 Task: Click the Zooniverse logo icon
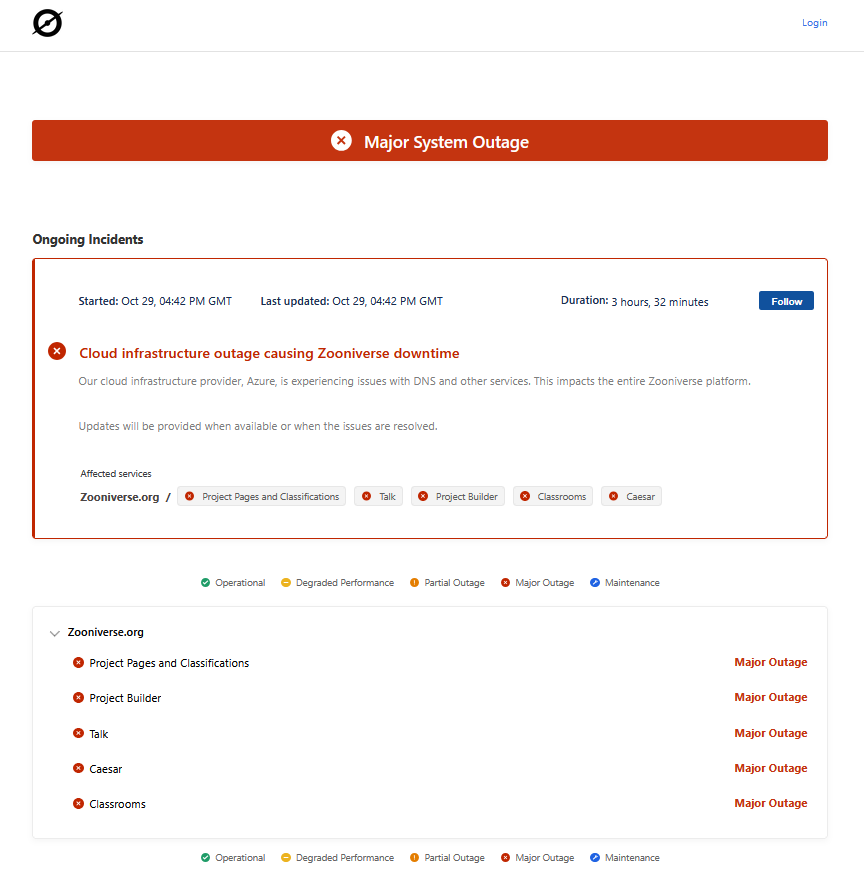click(x=47, y=23)
